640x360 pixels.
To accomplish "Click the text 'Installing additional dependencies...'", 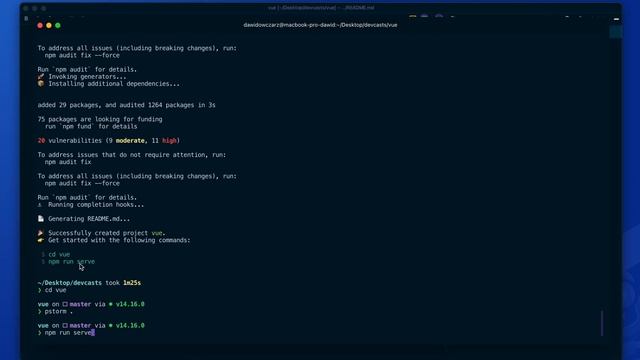I will click(114, 84).
